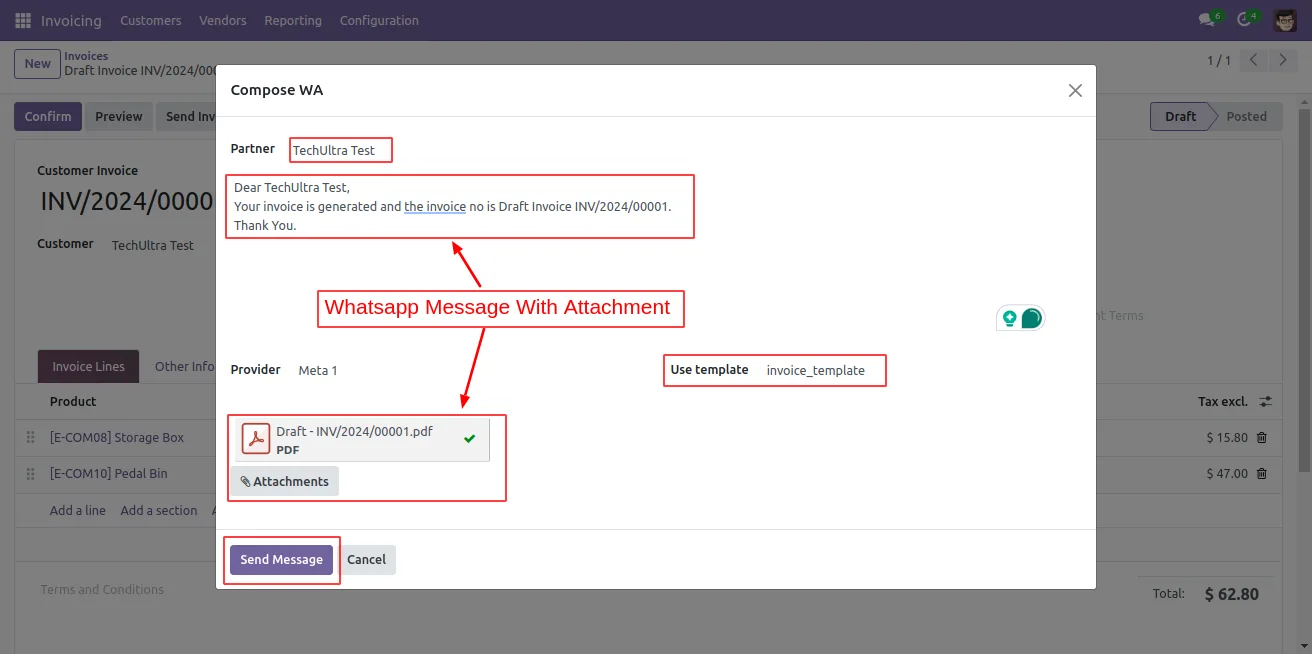Grab drag handle of Pedal Bin row

30,473
